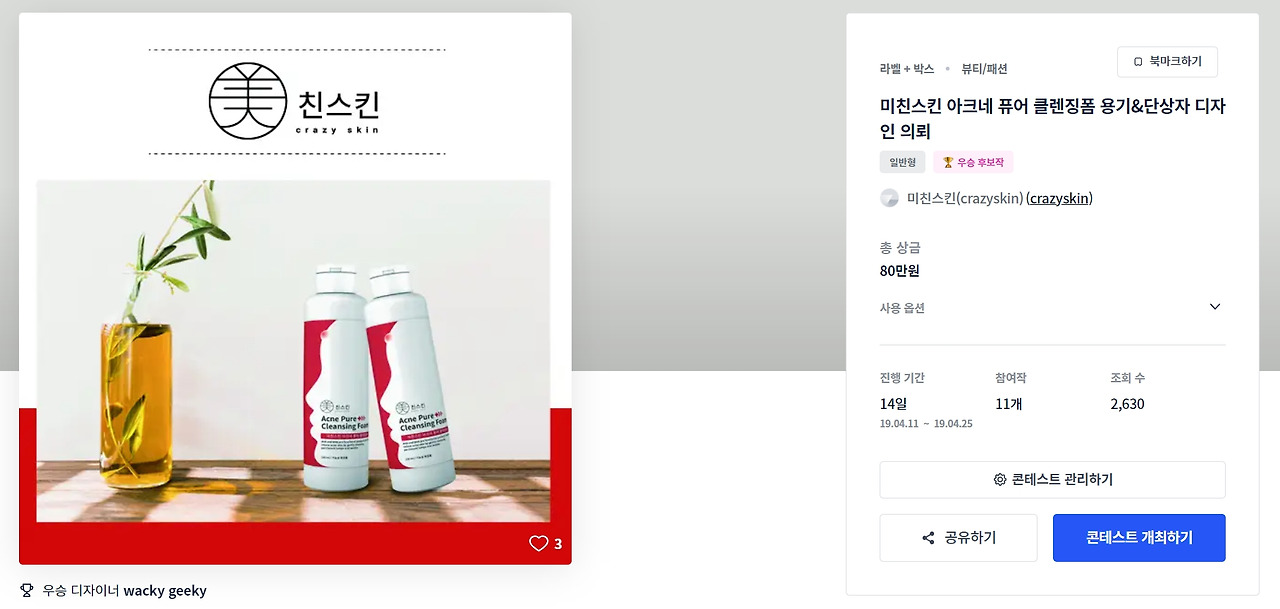1280x609 pixels.
Task: Click the crazyskin profile avatar
Action: pyautogui.click(x=889, y=198)
